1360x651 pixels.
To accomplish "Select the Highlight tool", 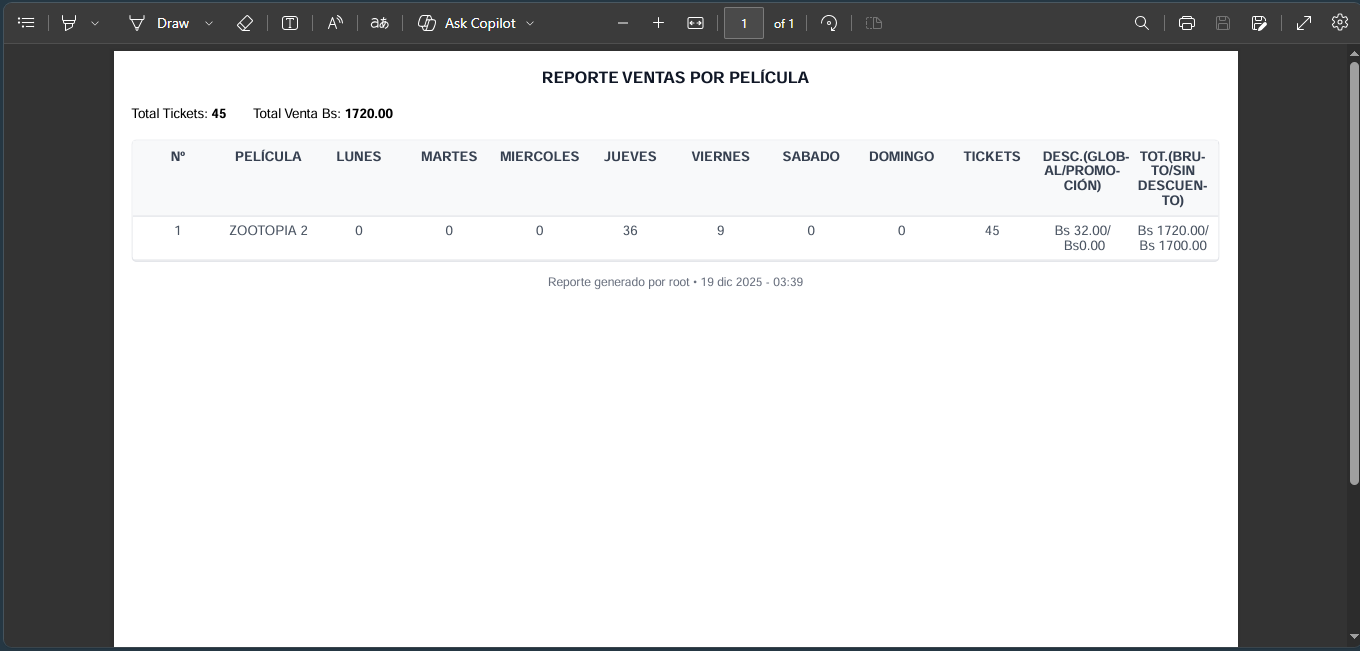I will point(68,22).
